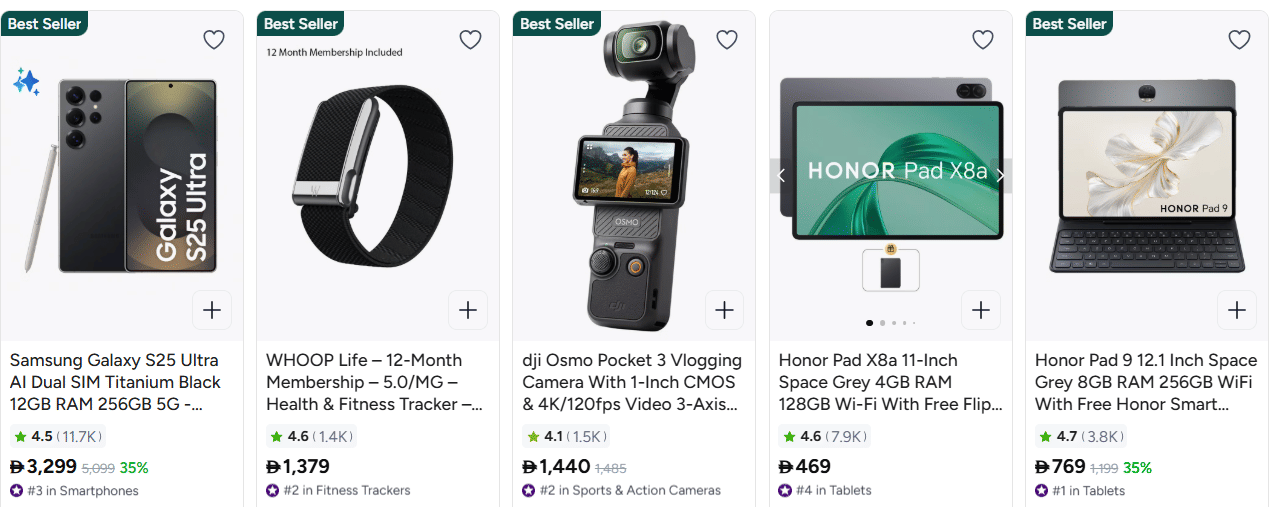Add WHOOP Life tracker to cart
The image size is (1271, 507).
pyautogui.click(x=468, y=310)
